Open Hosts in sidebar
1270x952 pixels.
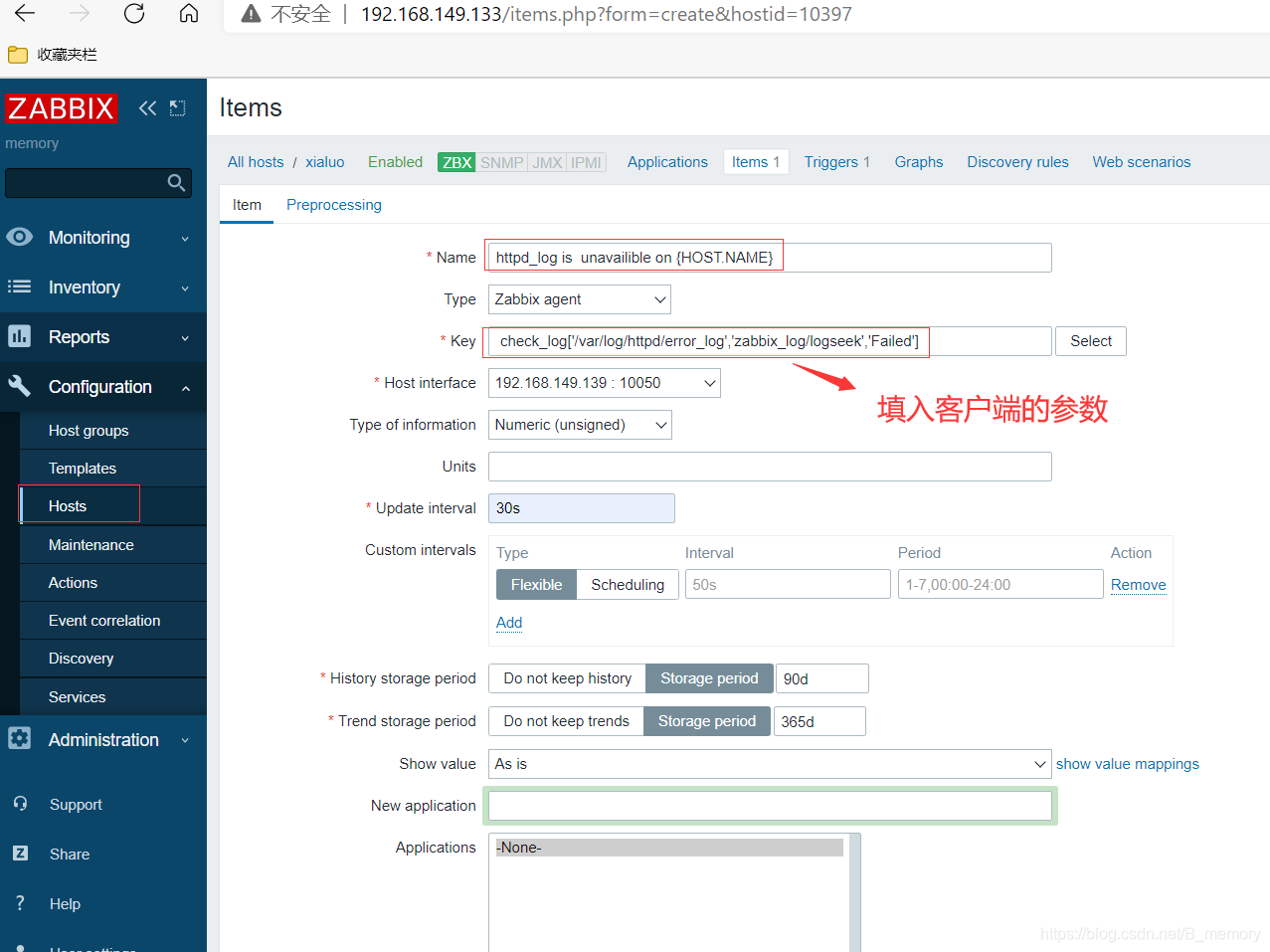tap(68, 506)
